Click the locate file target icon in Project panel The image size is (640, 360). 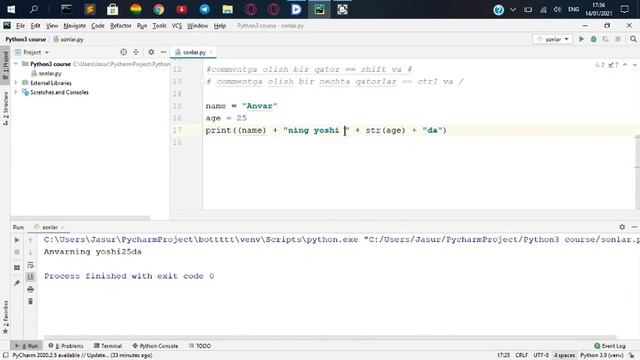click(x=124, y=52)
